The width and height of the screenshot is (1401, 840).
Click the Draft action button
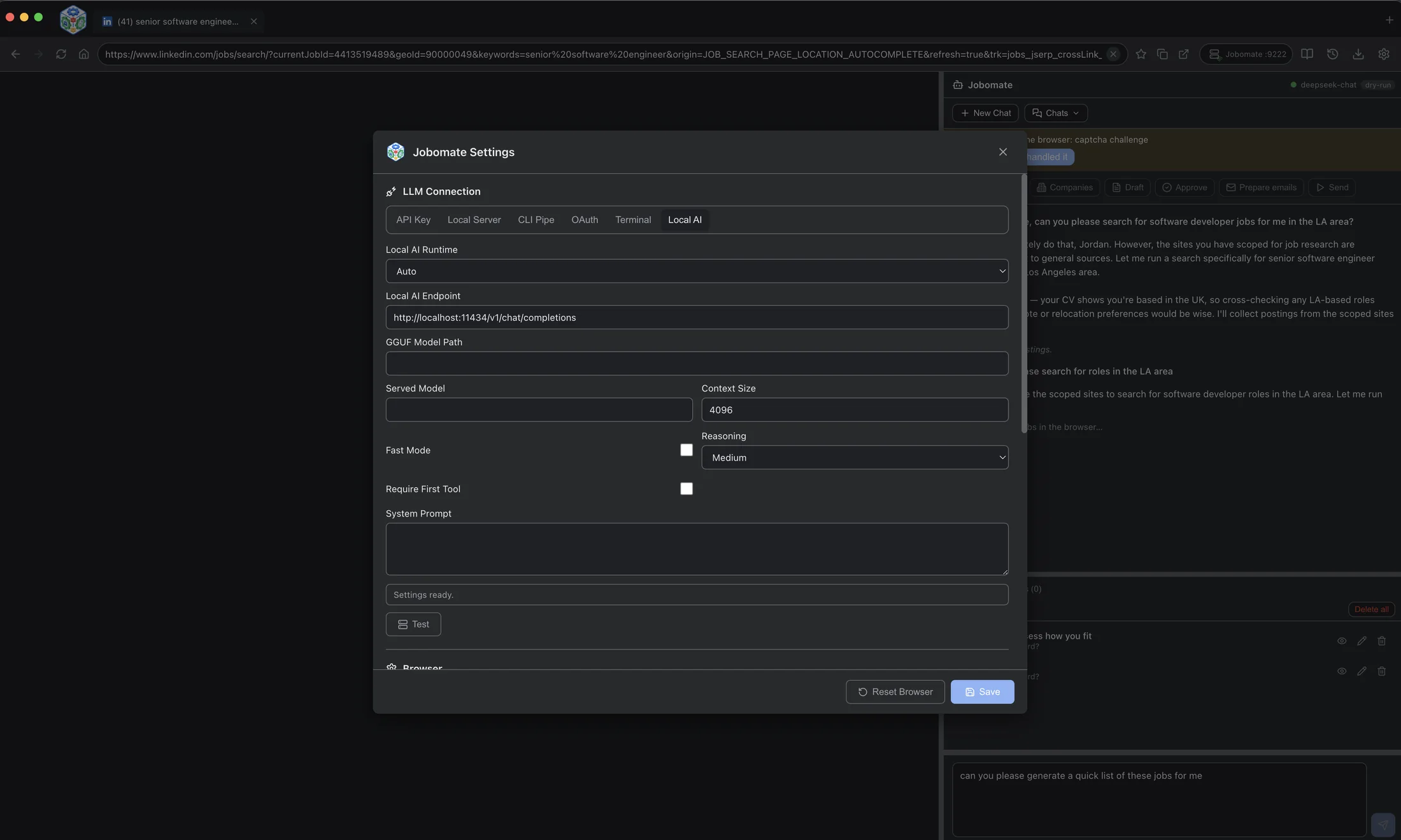(1127, 187)
